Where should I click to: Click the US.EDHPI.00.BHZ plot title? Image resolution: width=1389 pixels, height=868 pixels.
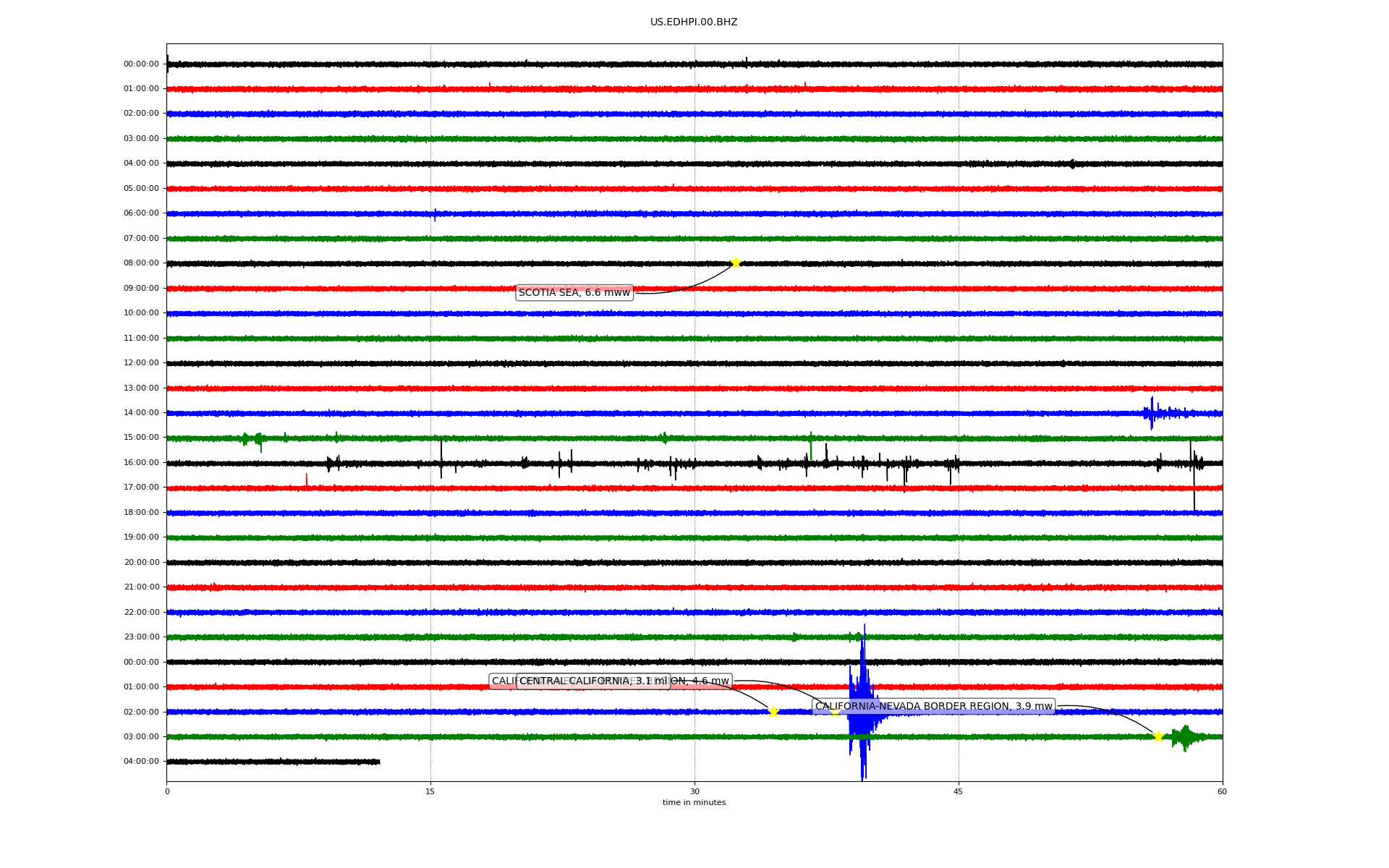click(694, 22)
